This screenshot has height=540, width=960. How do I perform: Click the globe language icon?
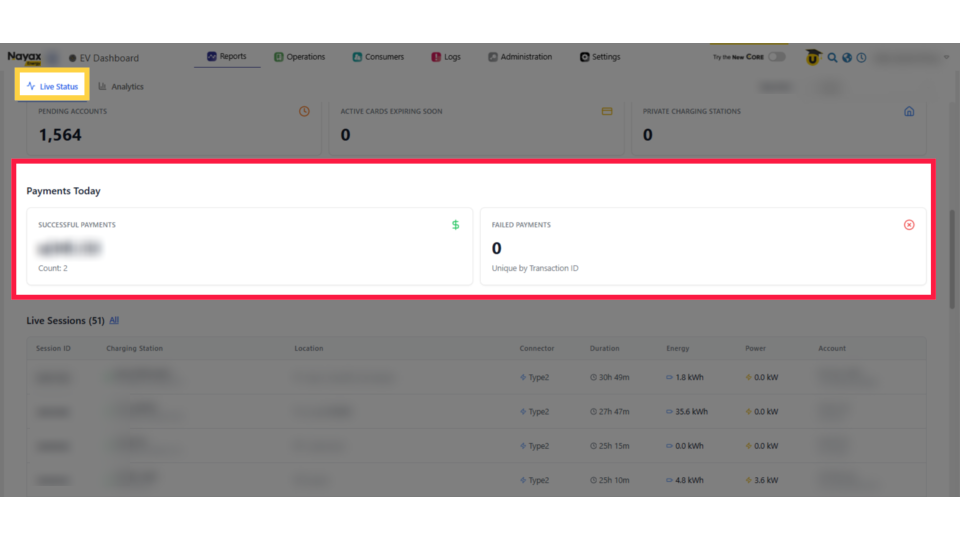(x=847, y=58)
